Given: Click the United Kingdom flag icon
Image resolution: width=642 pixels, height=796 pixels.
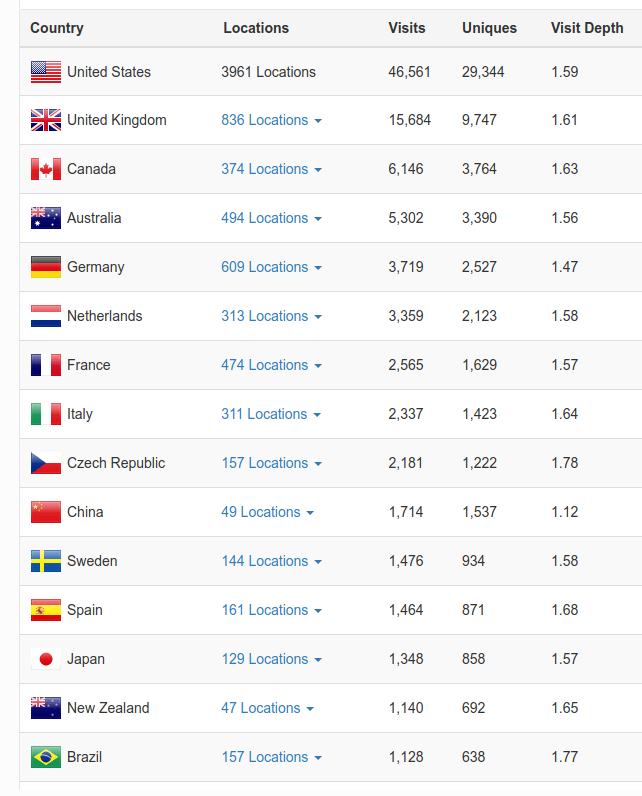Looking at the screenshot, I should [x=46, y=121].
